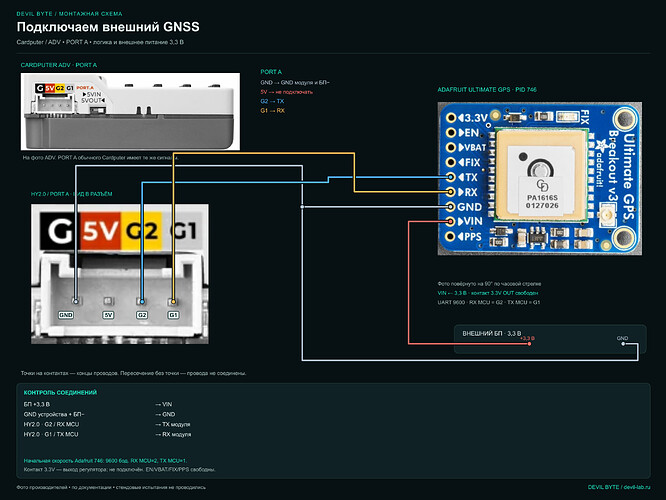Screen dimensions: 666x500
Task: Click the VIN pad on the GPS board
Action: 451,221
